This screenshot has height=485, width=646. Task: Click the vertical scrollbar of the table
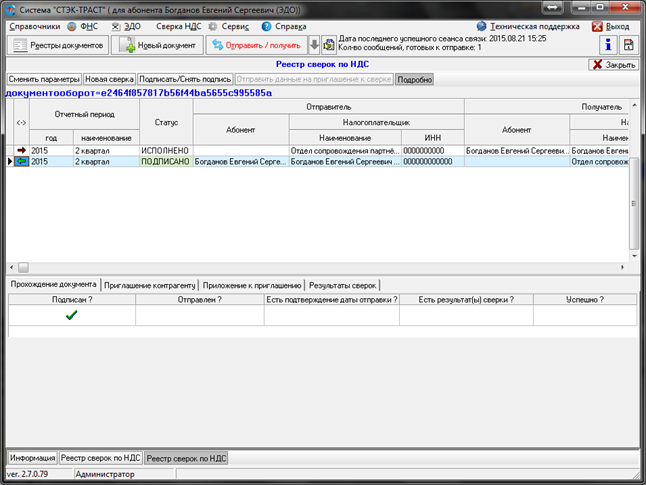click(x=634, y=203)
